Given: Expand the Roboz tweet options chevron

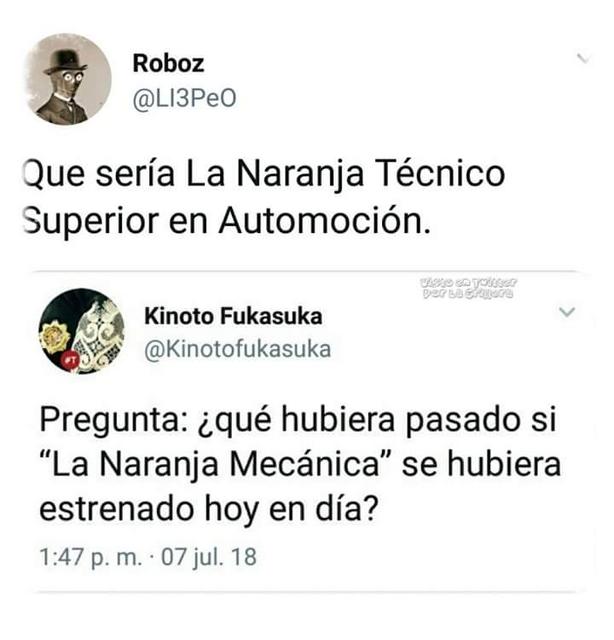Looking at the screenshot, I should click(583, 58).
